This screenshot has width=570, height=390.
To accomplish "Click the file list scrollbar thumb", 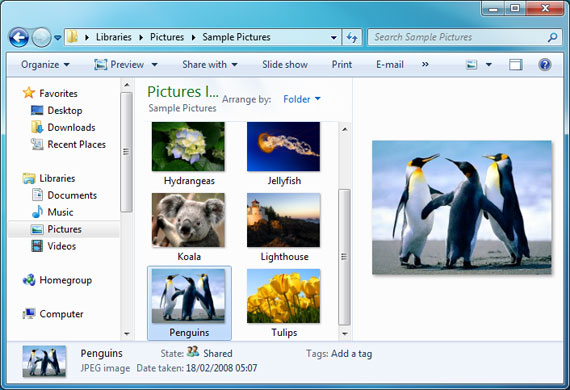I will [344, 257].
